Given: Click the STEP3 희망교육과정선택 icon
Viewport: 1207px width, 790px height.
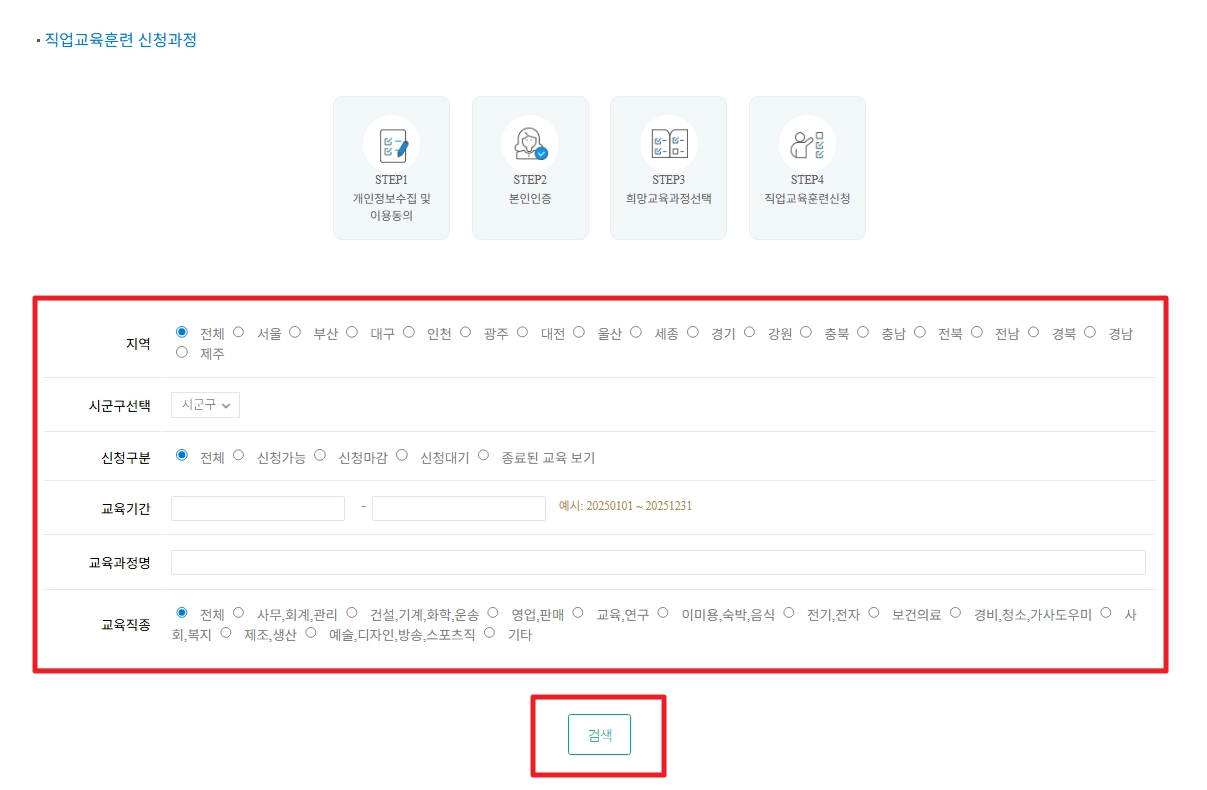Looking at the screenshot, I should [x=668, y=140].
